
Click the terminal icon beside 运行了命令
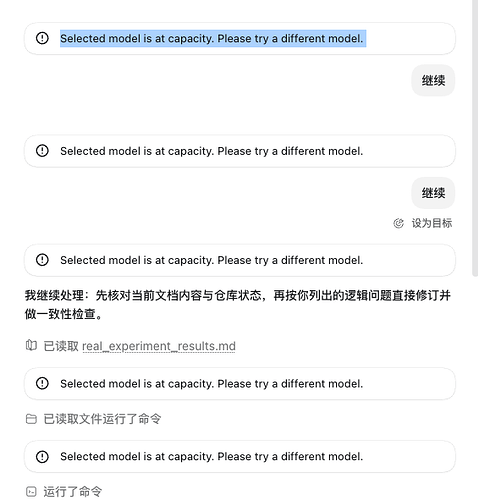(31, 492)
